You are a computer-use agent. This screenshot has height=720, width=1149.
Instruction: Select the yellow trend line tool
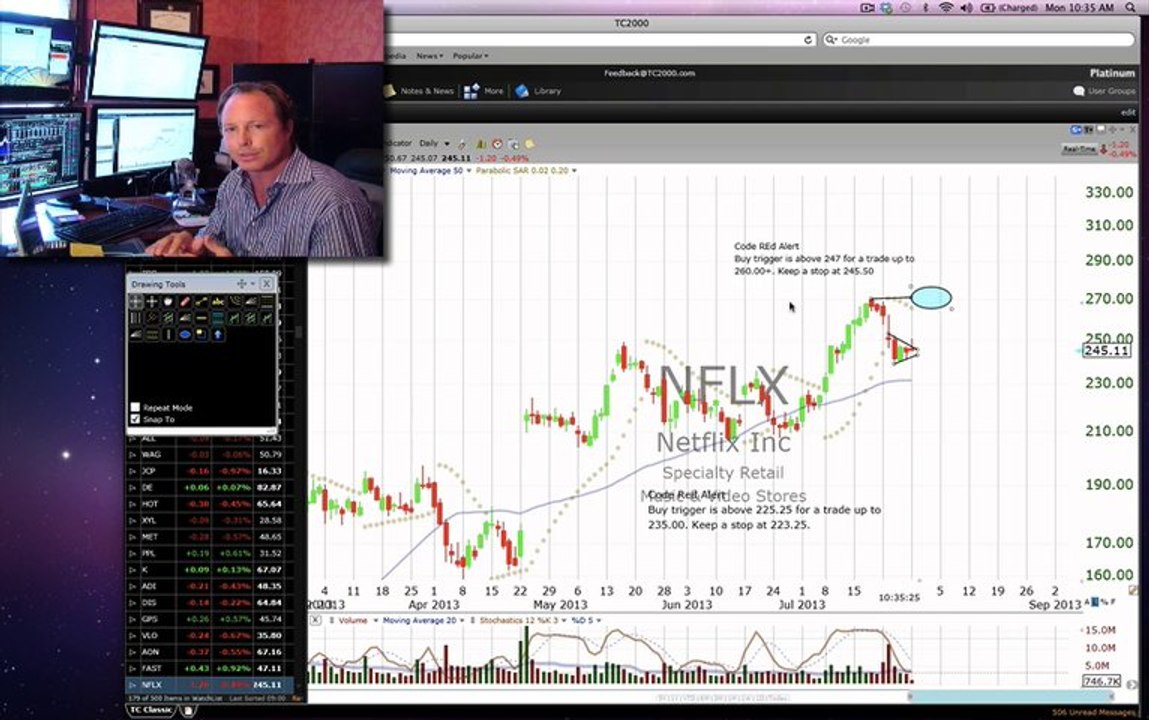pos(202,301)
